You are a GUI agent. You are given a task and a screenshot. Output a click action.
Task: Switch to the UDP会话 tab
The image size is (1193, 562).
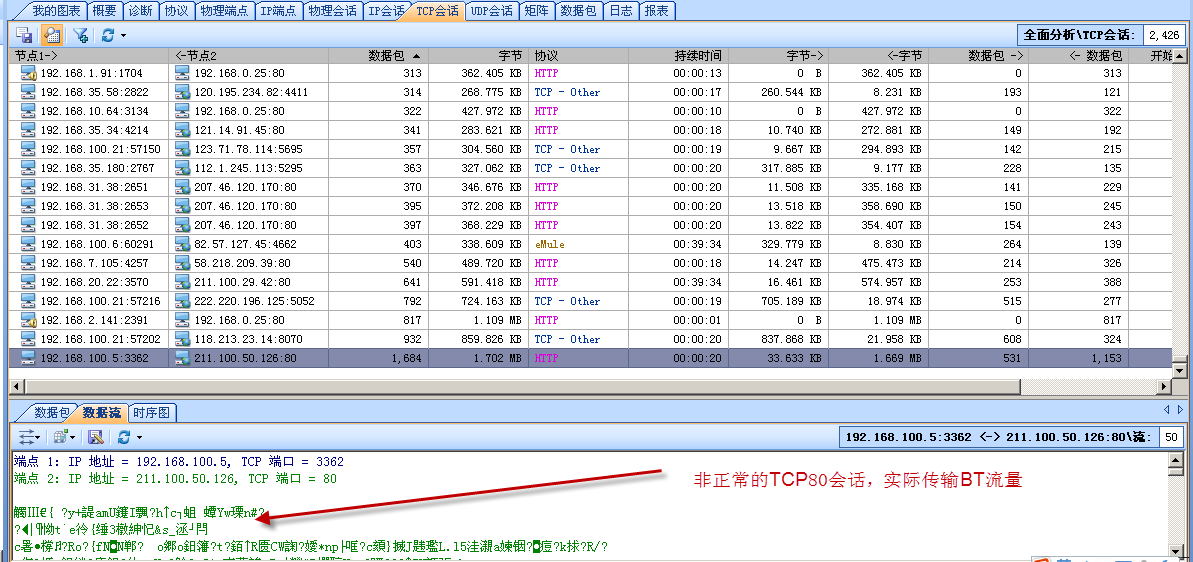(x=491, y=11)
